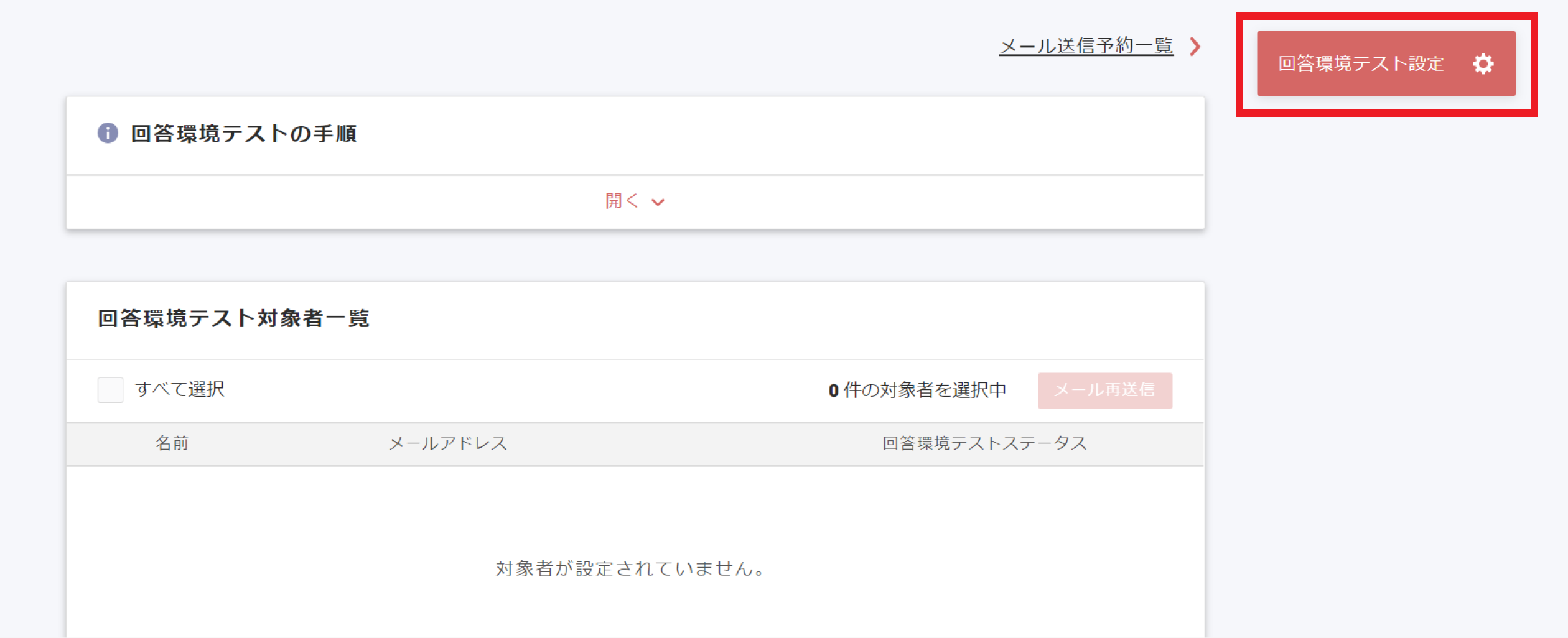Tick the すべて選択 checkbox

coord(110,390)
